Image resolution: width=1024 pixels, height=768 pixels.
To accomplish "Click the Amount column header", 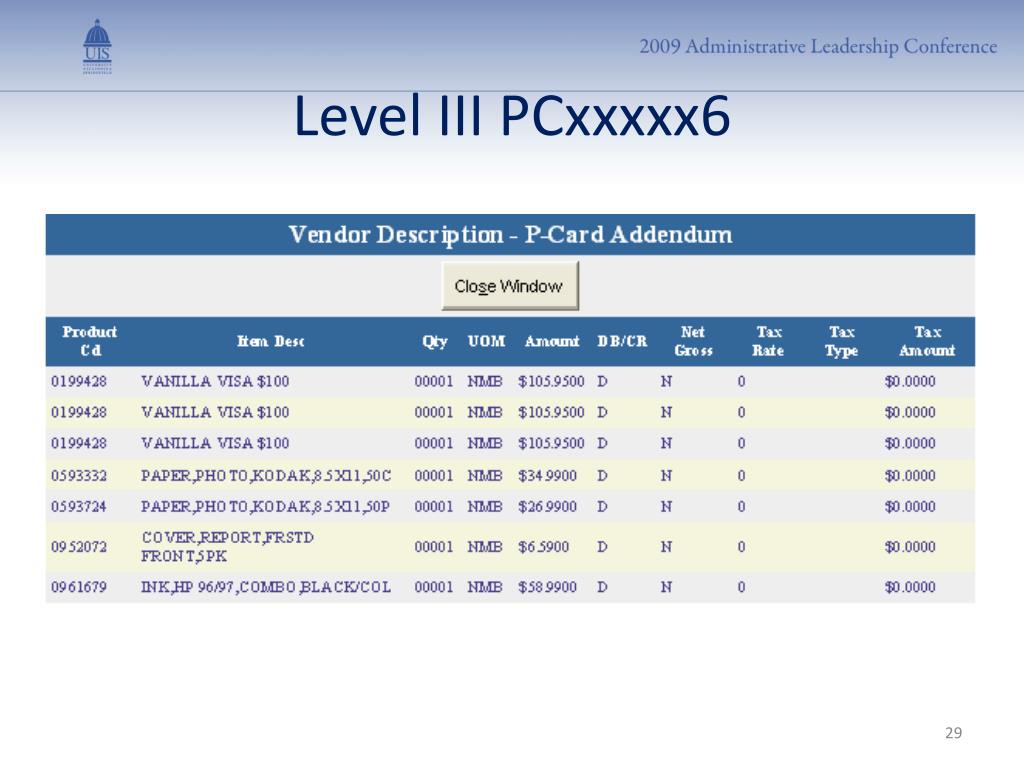I will (552, 341).
